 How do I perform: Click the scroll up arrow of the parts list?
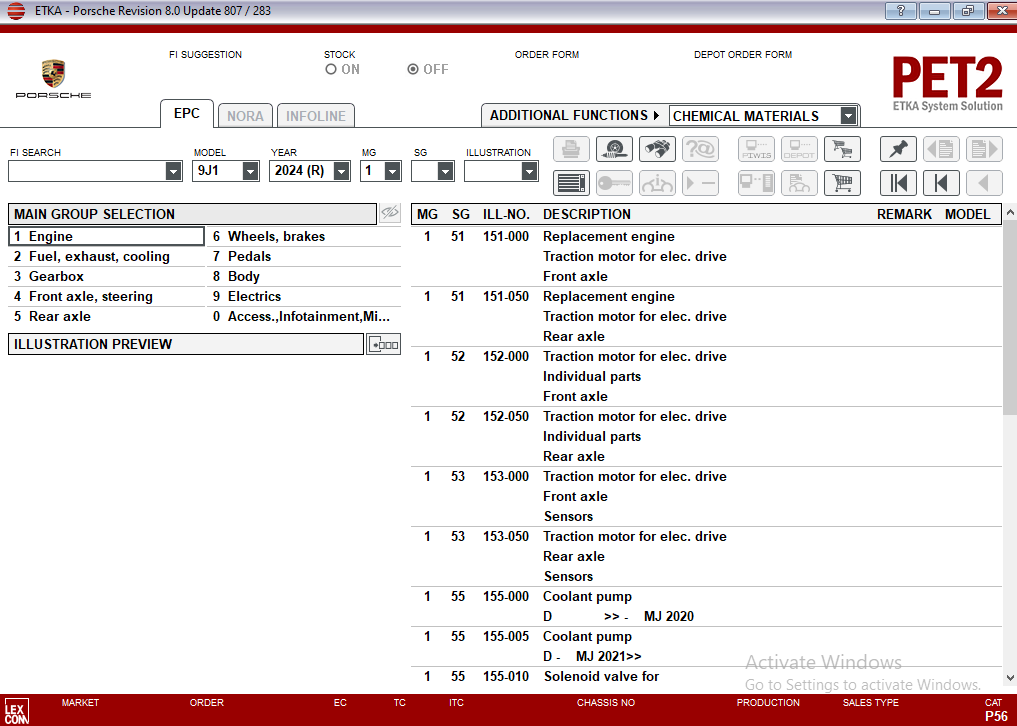[x=1010, y=212]
